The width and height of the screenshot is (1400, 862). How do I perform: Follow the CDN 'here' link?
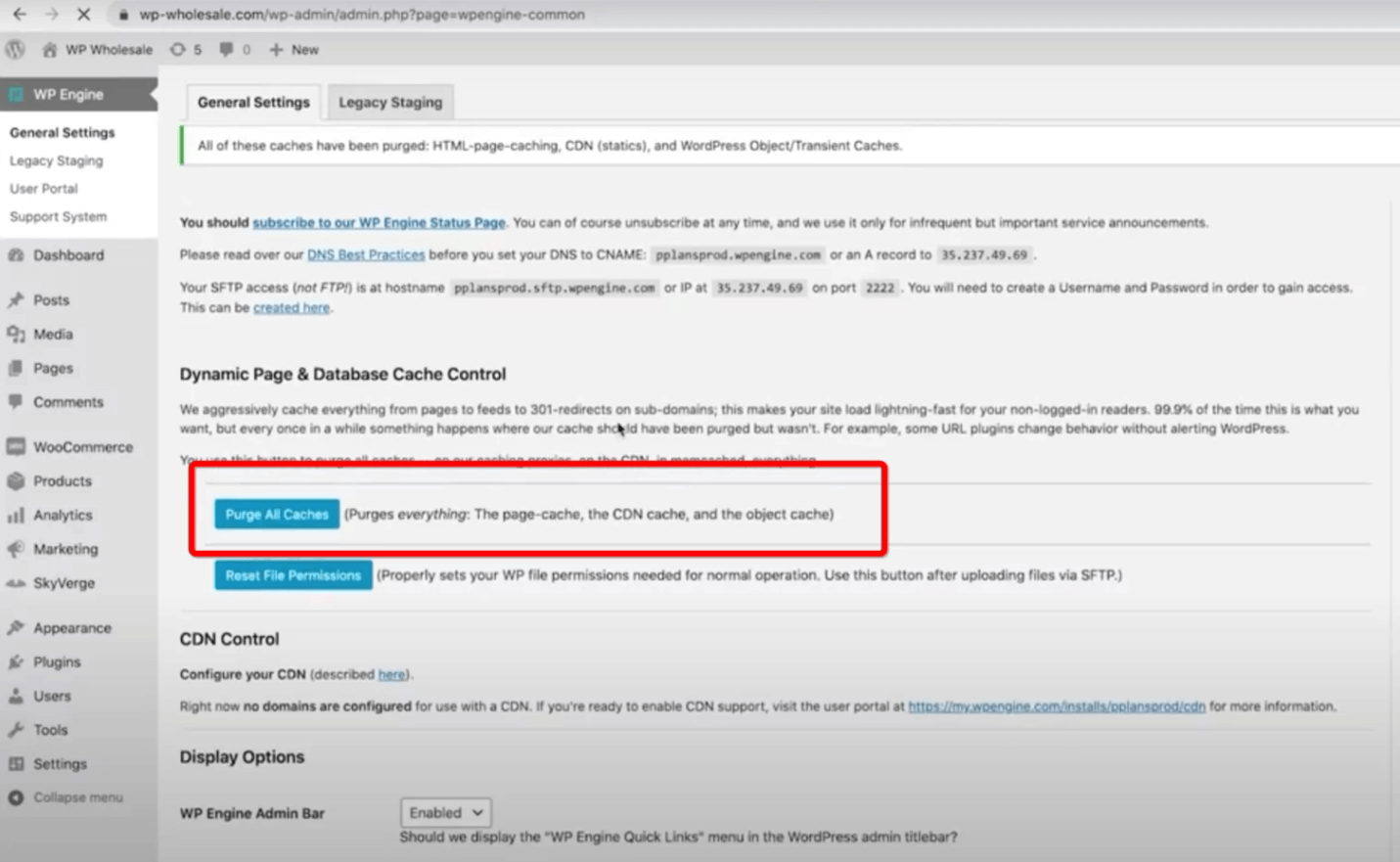(x=391, y=674)
